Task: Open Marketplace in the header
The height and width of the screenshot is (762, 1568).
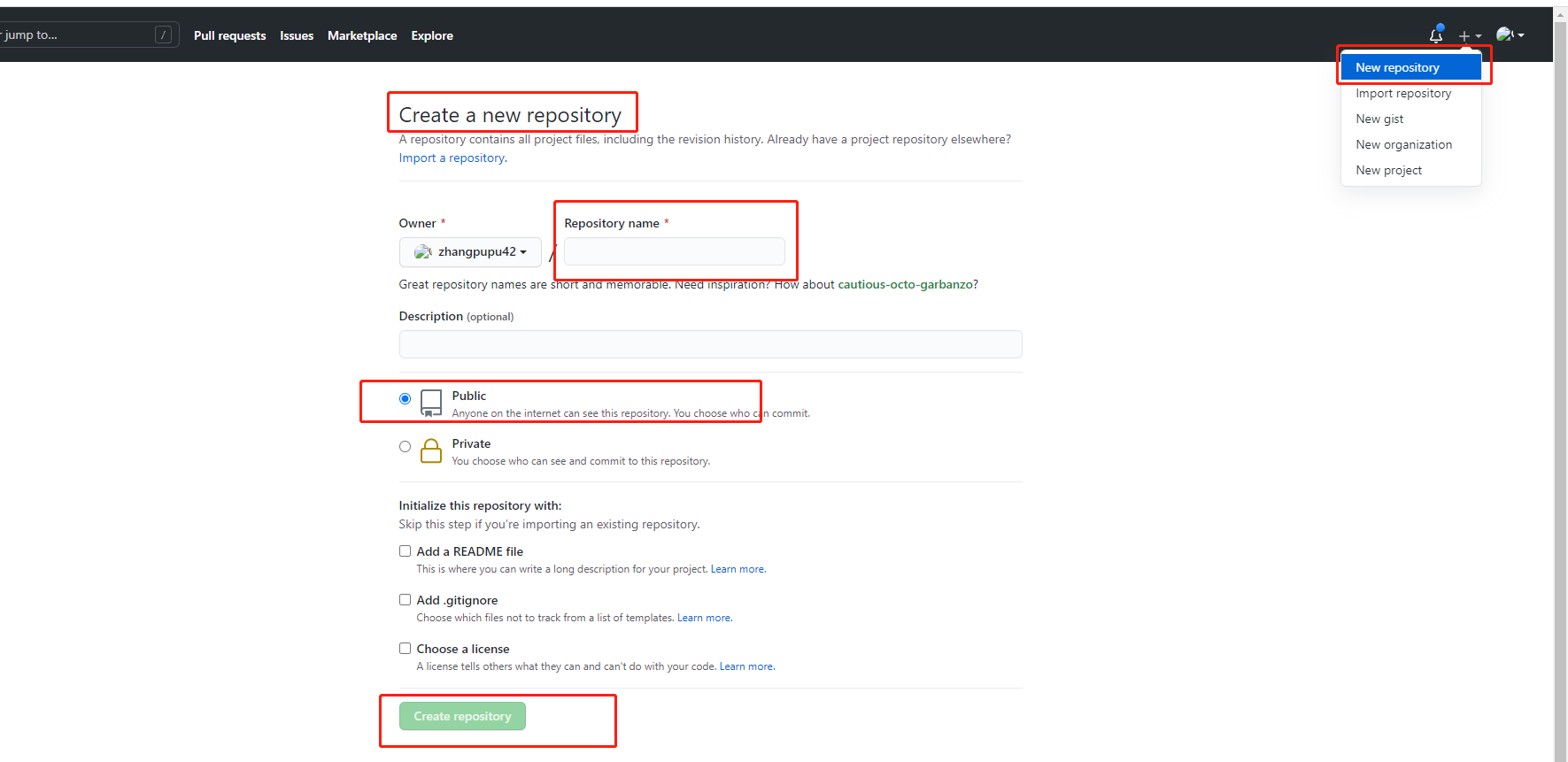Action: click(x=362, y=35)
